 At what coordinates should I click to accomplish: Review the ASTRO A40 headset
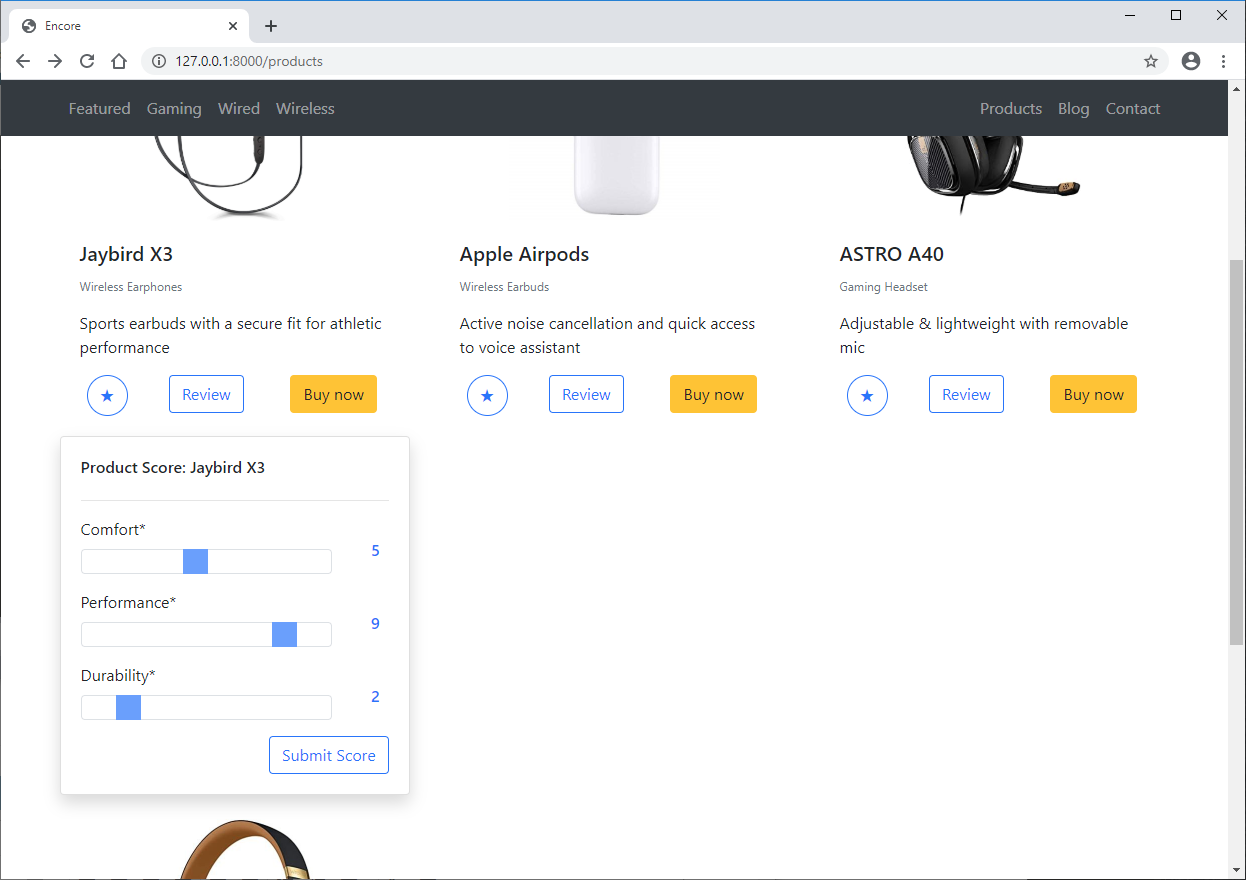coord(966,394)
